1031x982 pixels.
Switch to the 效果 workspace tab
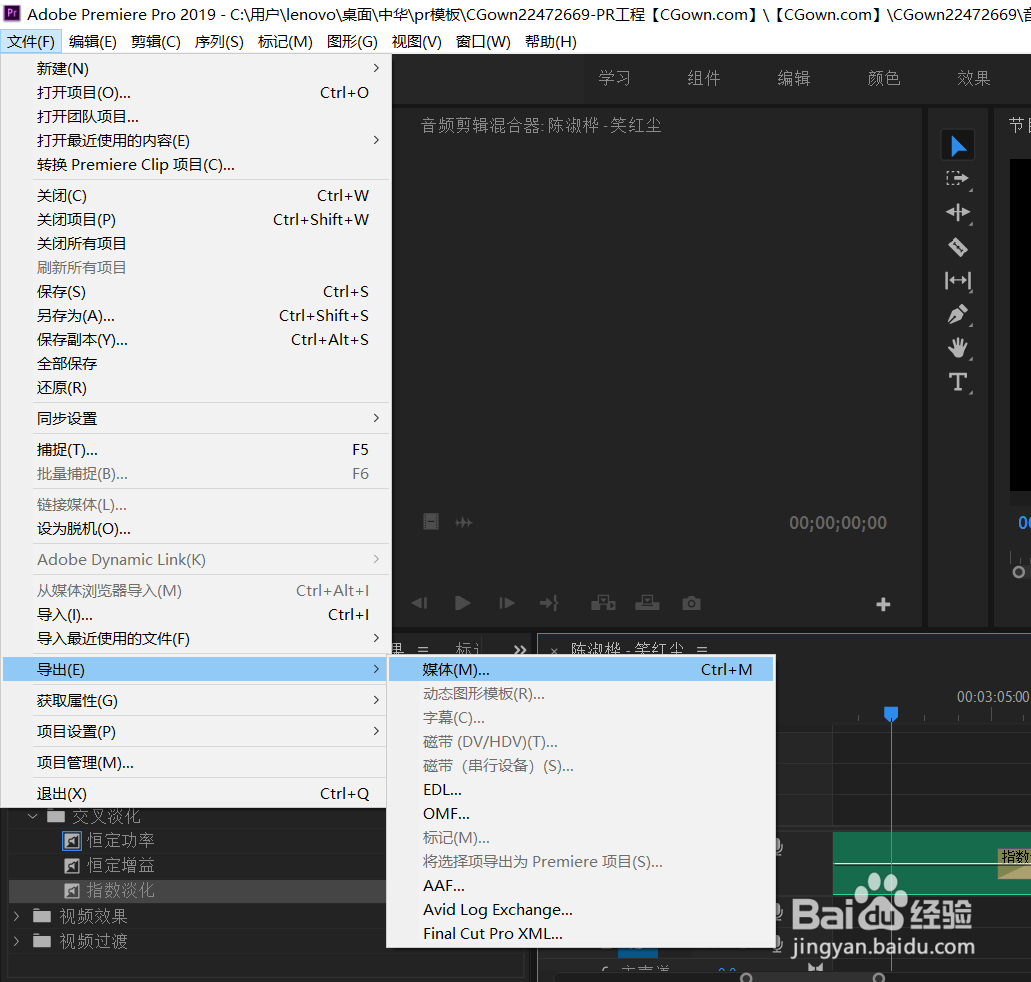tap(974, 78)
